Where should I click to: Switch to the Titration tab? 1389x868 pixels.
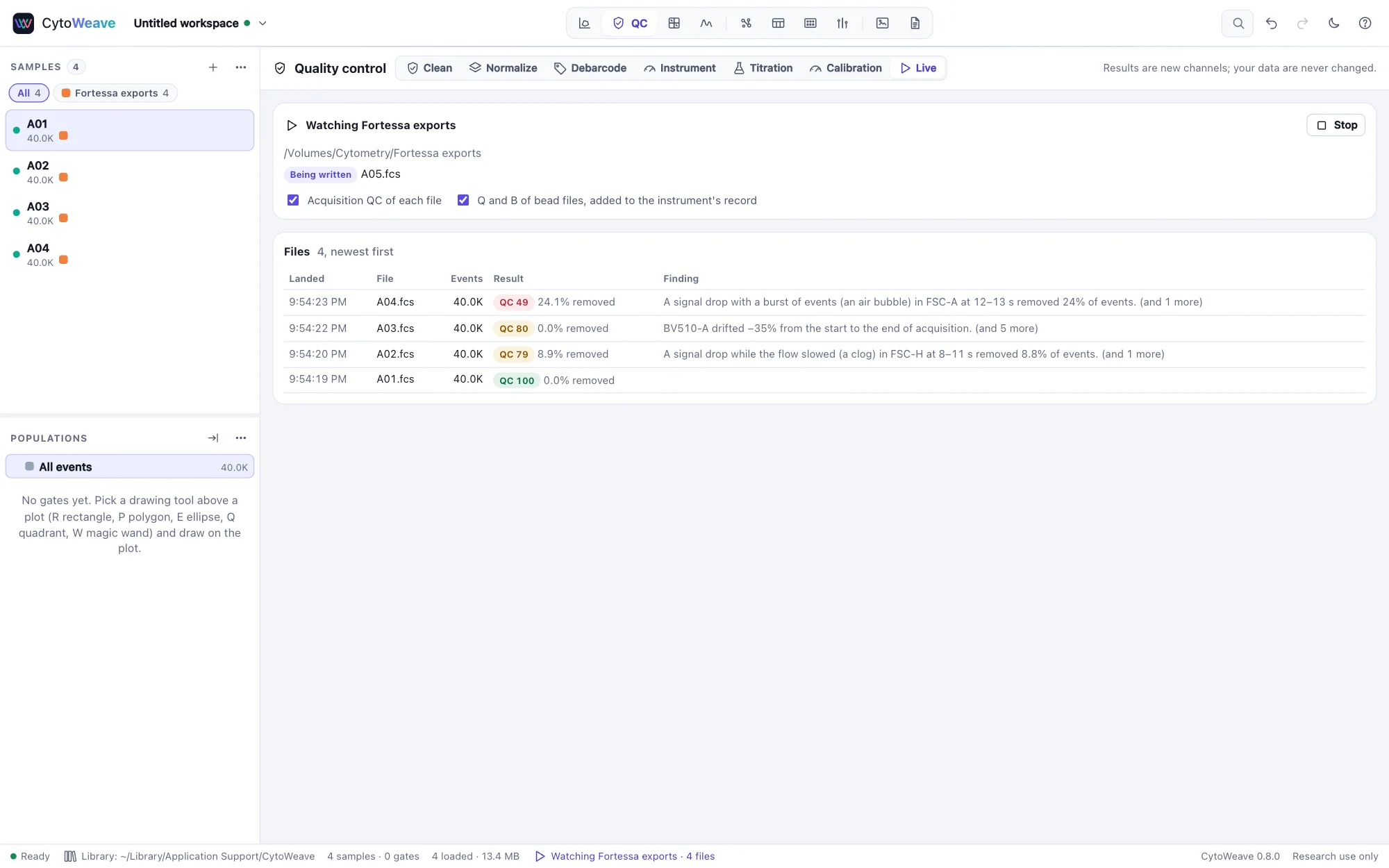(763, 68)
